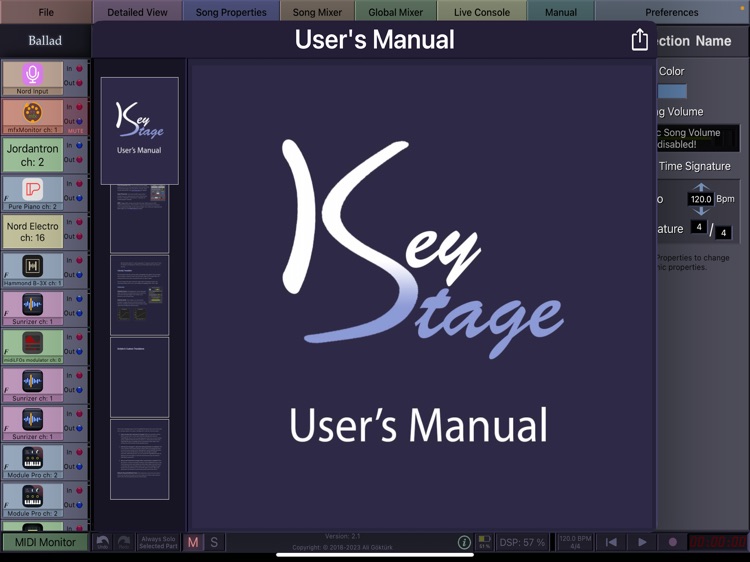Viewport: 750px width, 562px height.
Task: Switch to the Global Mixer tab
Action: [396, 12]
